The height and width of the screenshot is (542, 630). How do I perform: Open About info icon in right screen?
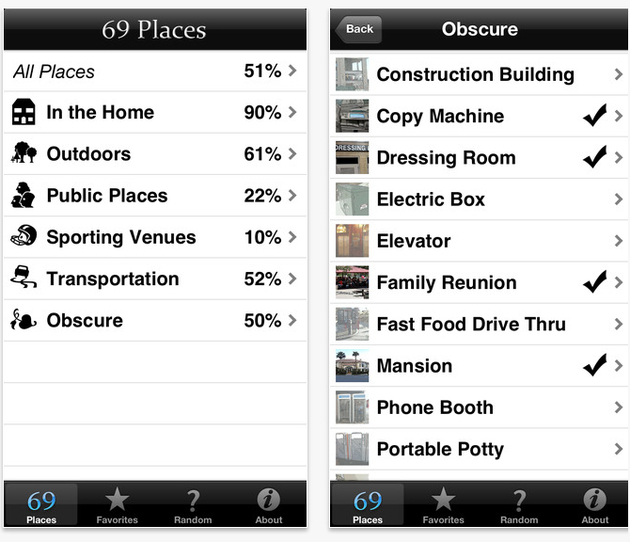point(595,504)
